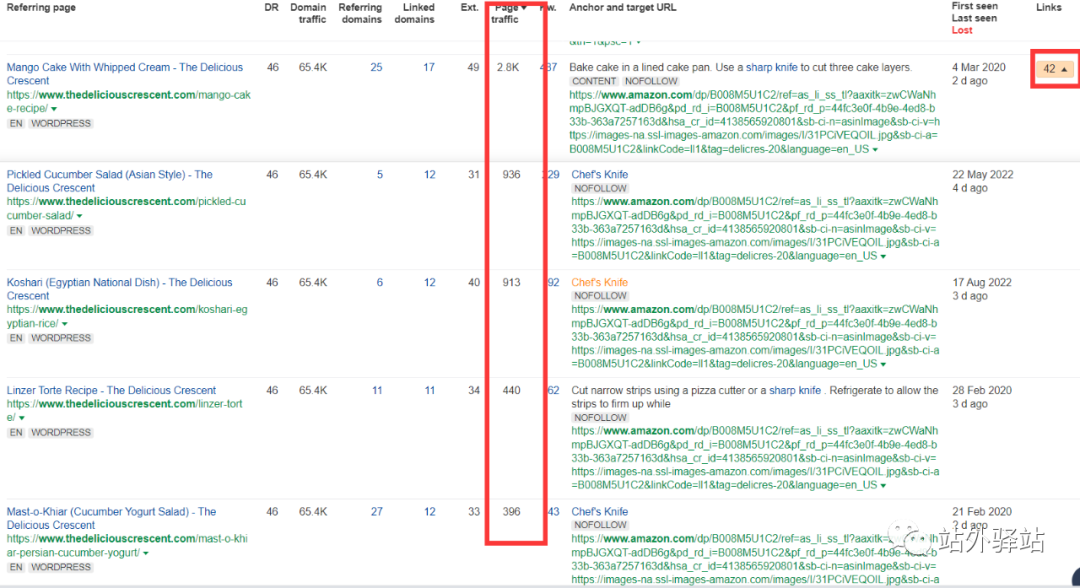Click the 17 linked domains number
Image resolution: width=1080 pixels, height=588 pixels.
point(429,68)
